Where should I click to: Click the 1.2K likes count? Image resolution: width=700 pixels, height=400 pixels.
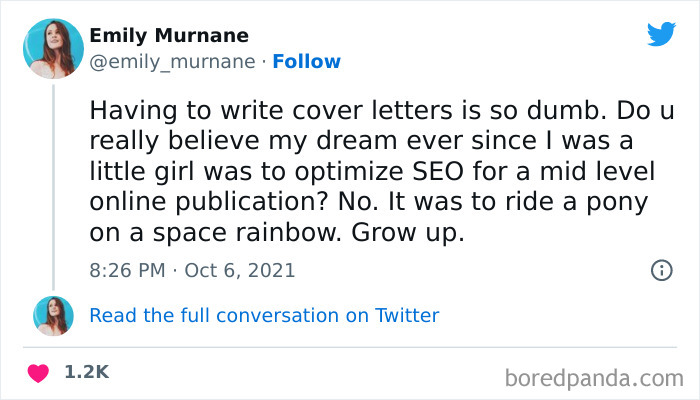[86, 371]
